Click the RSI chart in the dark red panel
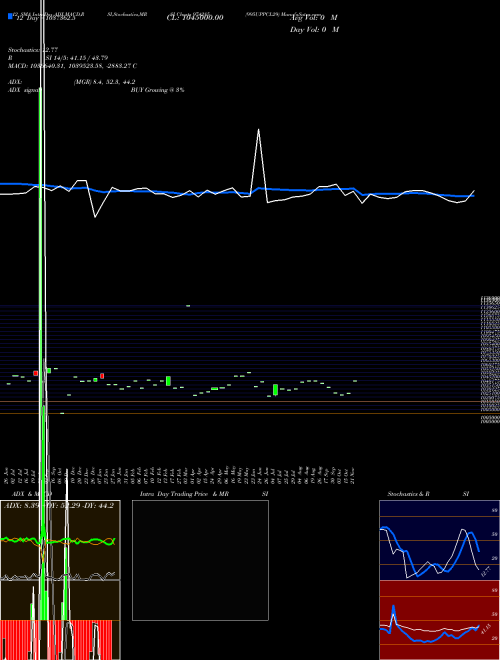This screenshot has height=660, width=500. 439,620
